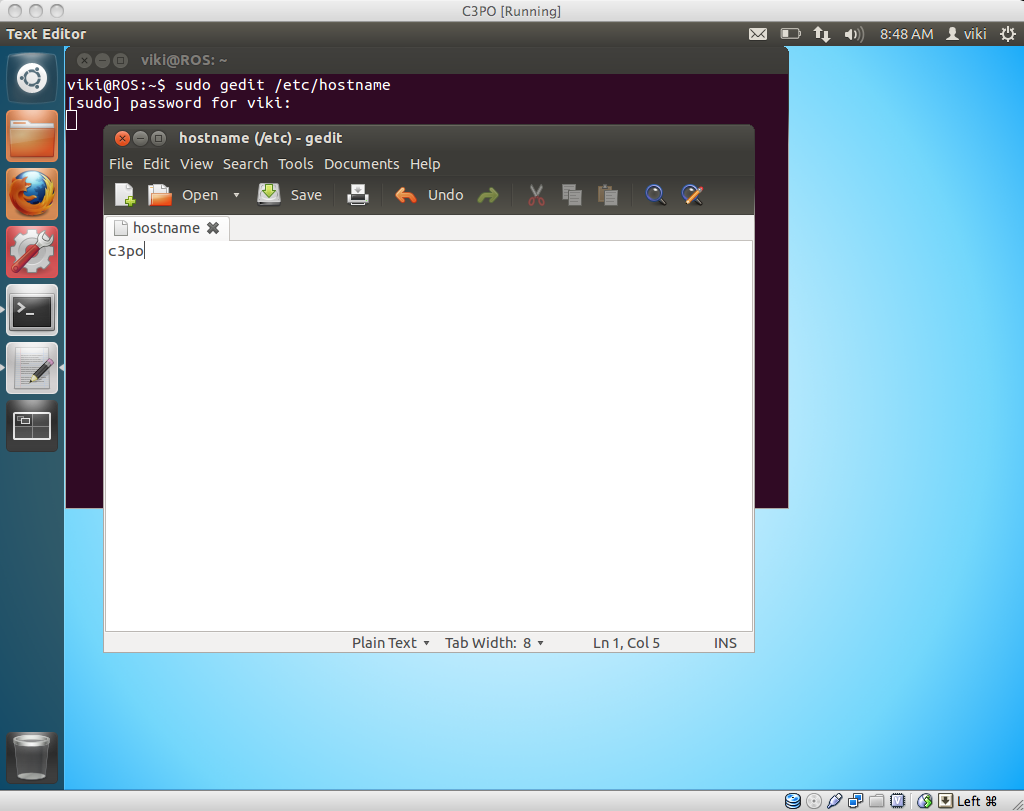Screen dimensions: 1024x811
Task: Click the Open folder icon in gedit toolbar
Action: click(x=159, y=195)
